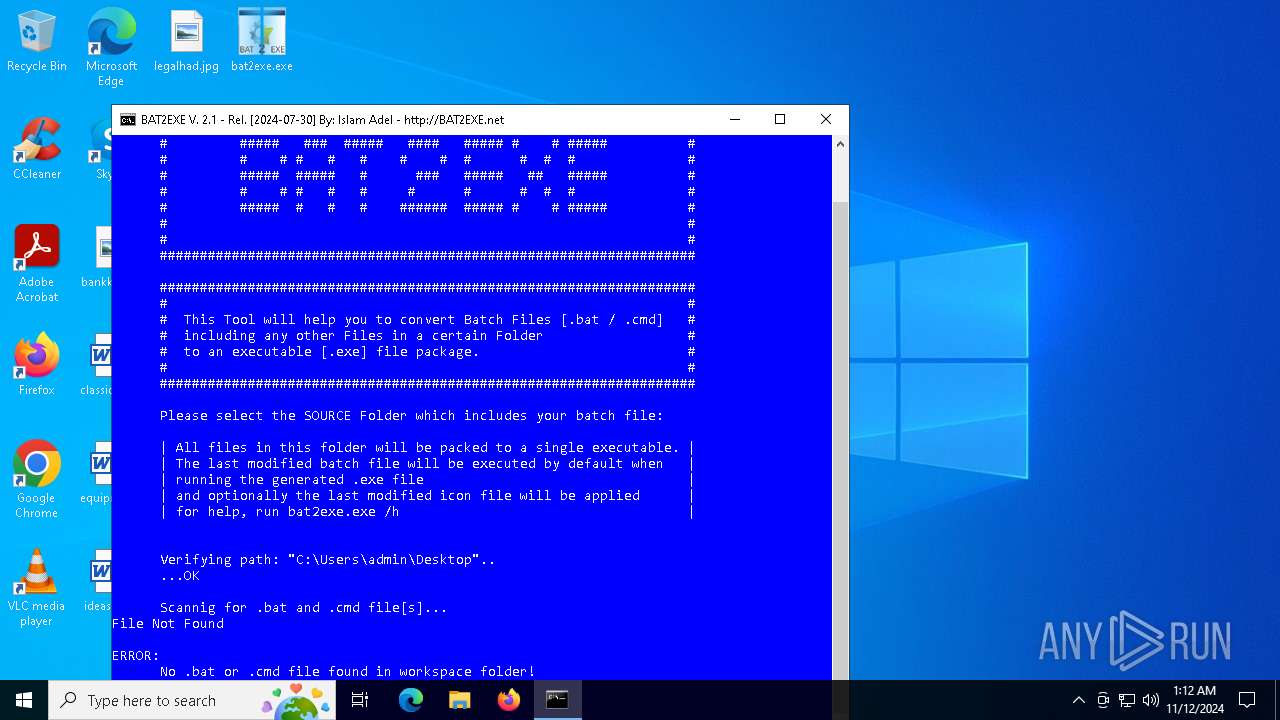
Task: Click the console window system menu icon
Action: [x=128, y=120]
